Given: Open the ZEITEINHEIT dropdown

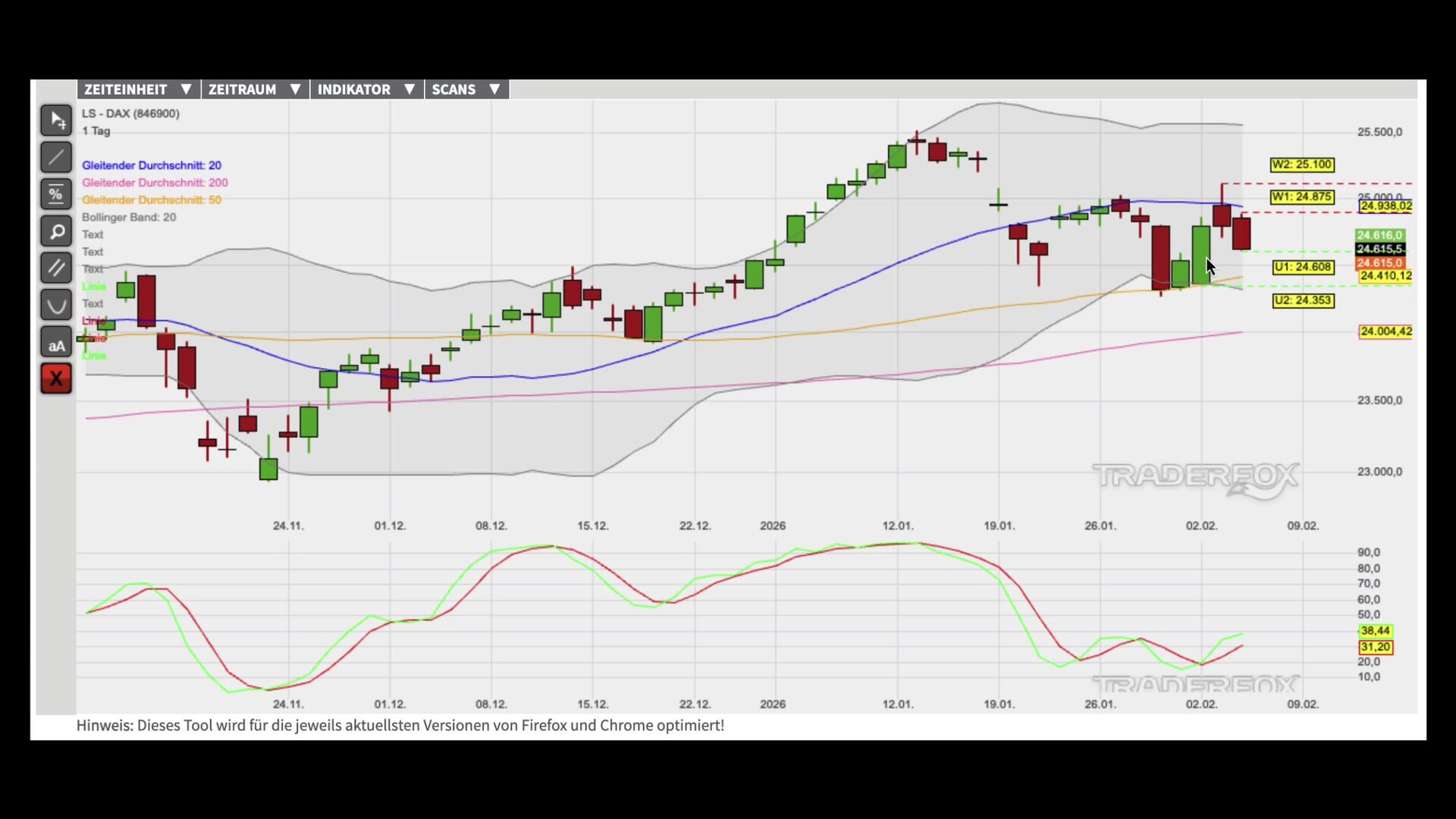Looking at the screenshot, I should pos(138,89).
